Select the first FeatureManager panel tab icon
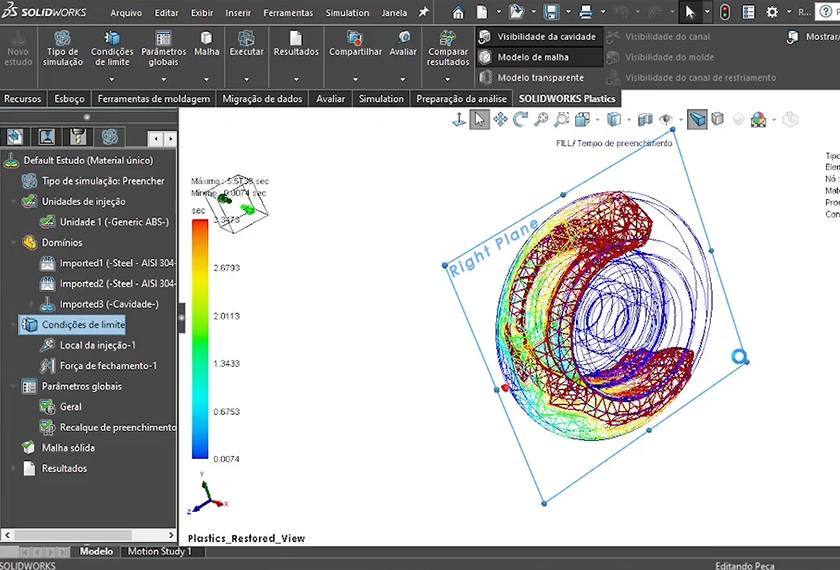840x570 pixels. point(14,137)
